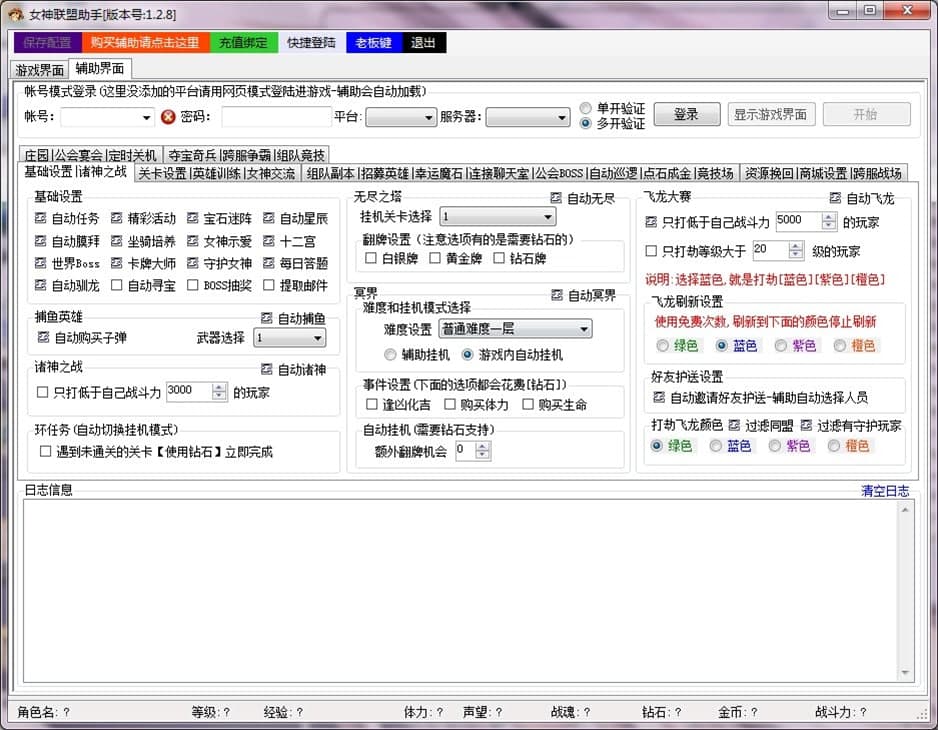The width and height of the screenshot is (938, 730).
Task: Toggle the 自动任务 checkbox
Action: pos(41,218)
